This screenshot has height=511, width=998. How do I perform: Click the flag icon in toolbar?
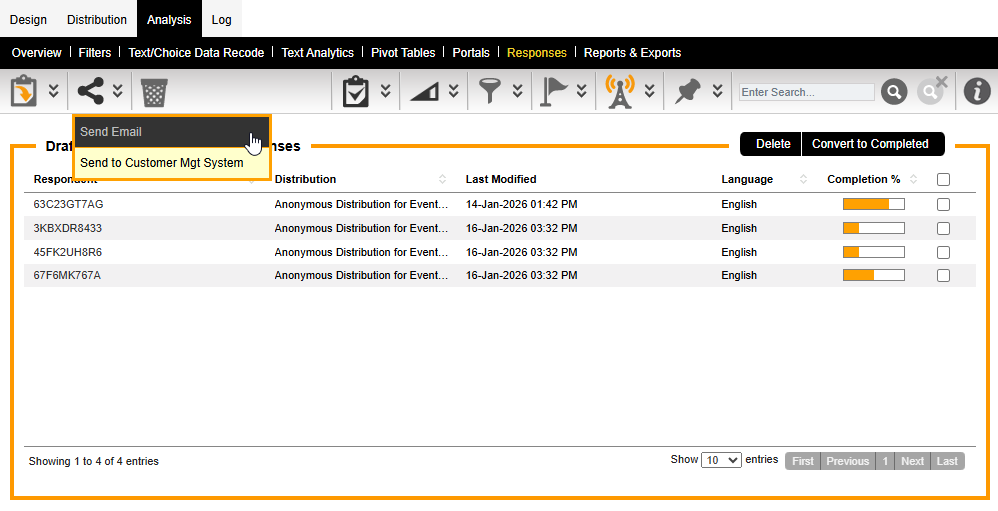(552, 92)
